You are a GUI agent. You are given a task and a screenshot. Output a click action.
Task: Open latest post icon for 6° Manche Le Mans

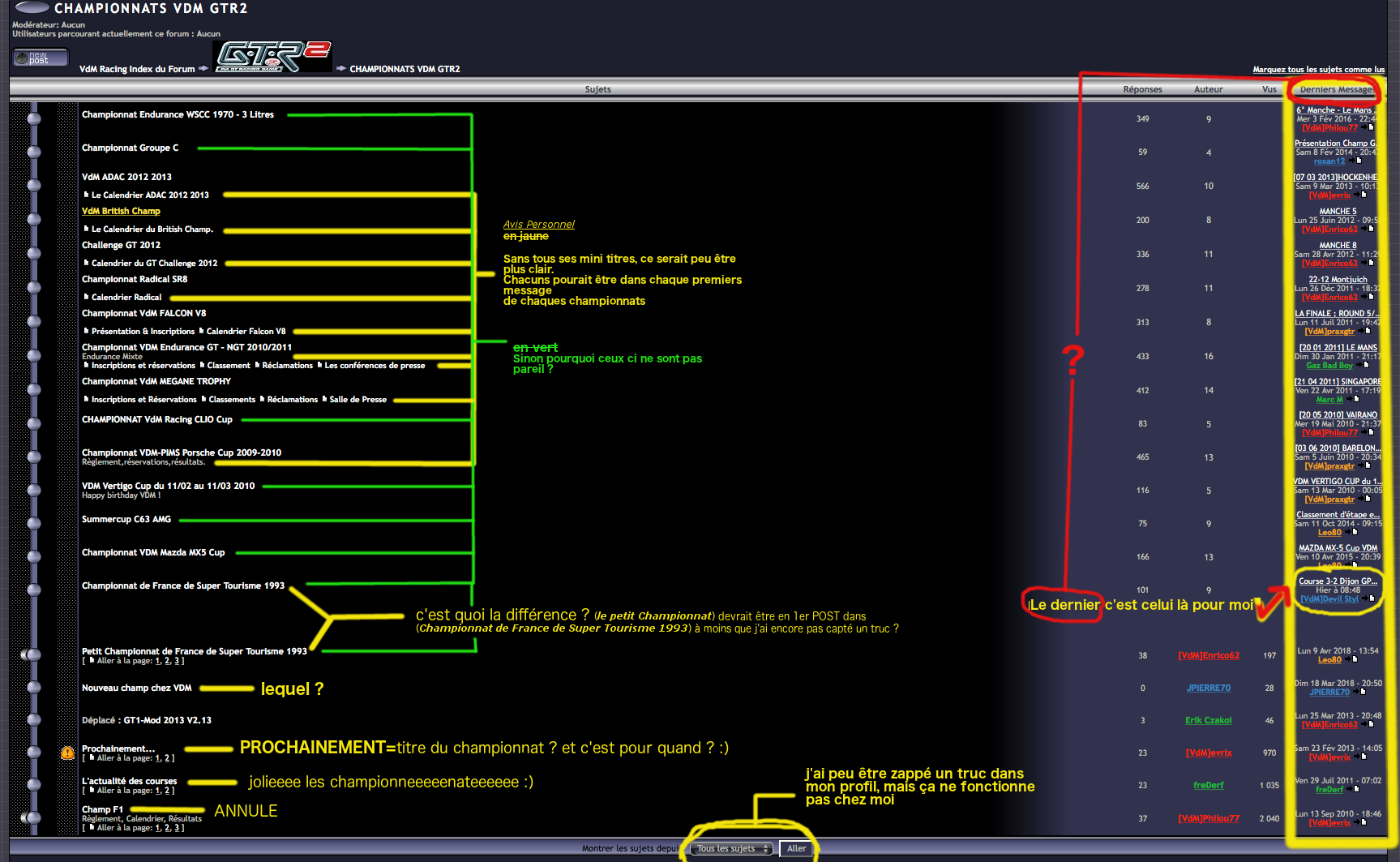1370,127
